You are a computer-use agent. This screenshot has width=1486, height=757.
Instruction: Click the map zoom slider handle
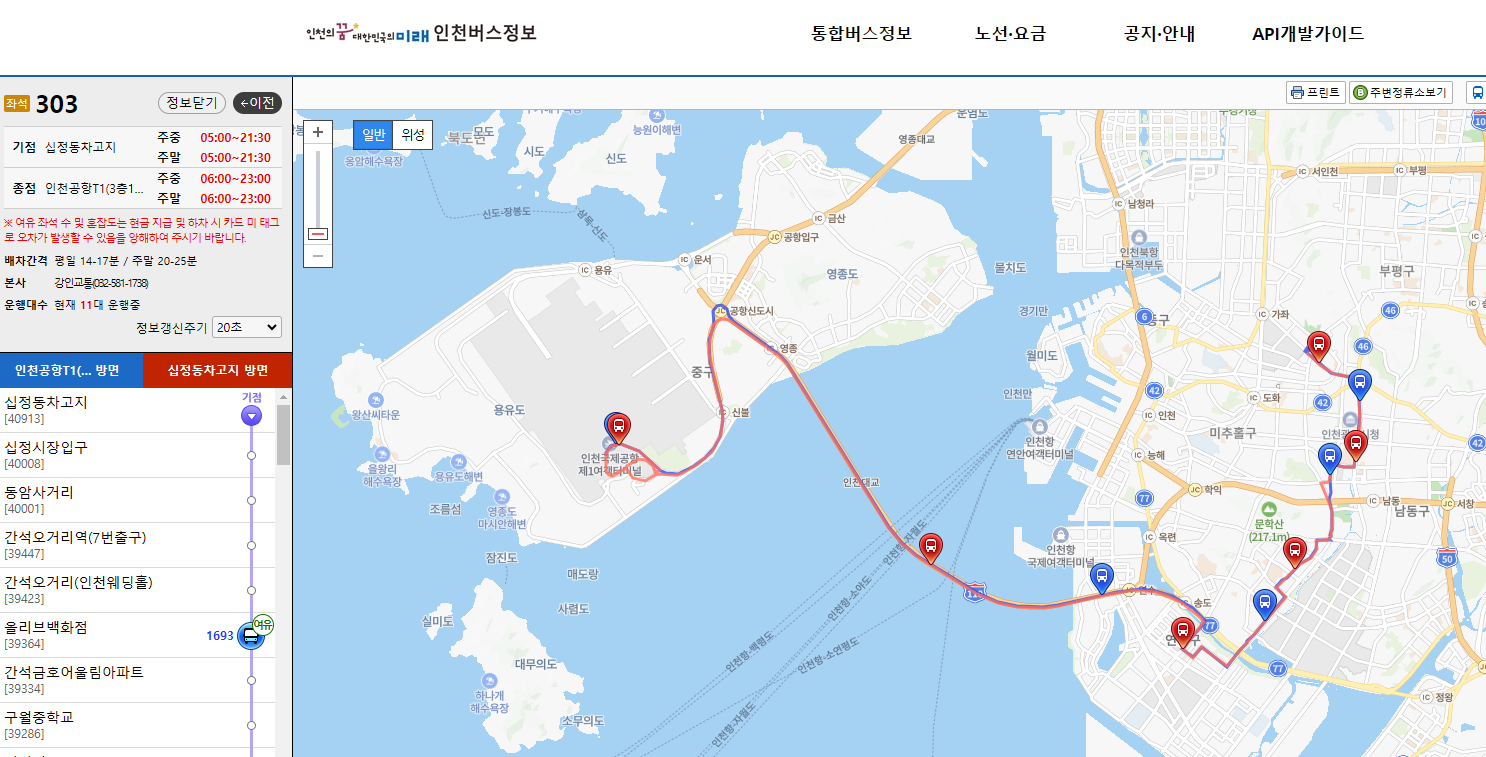point(318,234)
